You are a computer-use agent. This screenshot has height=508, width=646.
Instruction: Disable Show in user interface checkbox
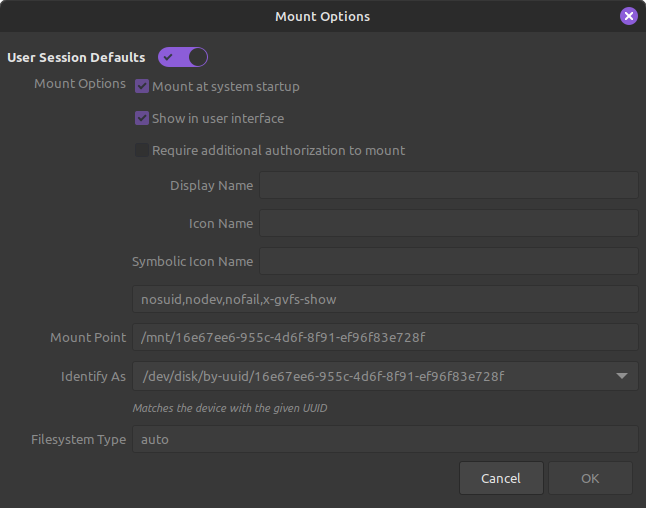[142, 119]
